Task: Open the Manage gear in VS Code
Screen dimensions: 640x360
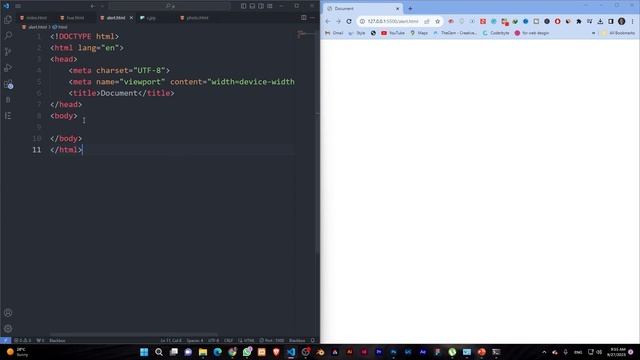Action: (8, 328)
